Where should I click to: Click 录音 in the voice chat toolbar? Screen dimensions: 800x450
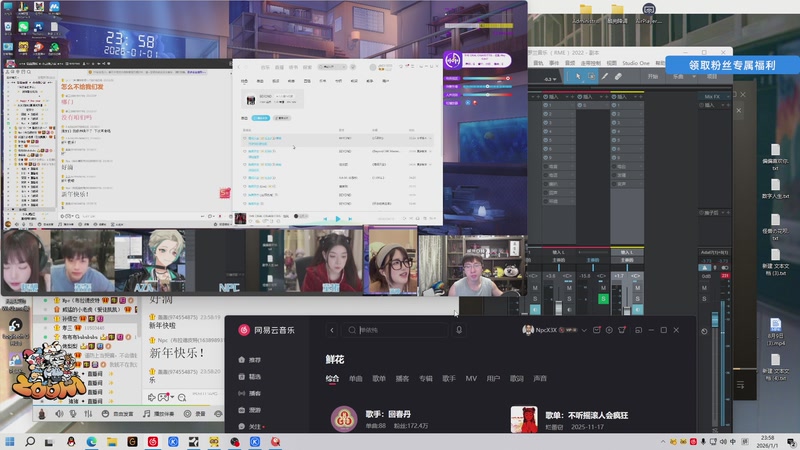[195, 414]
